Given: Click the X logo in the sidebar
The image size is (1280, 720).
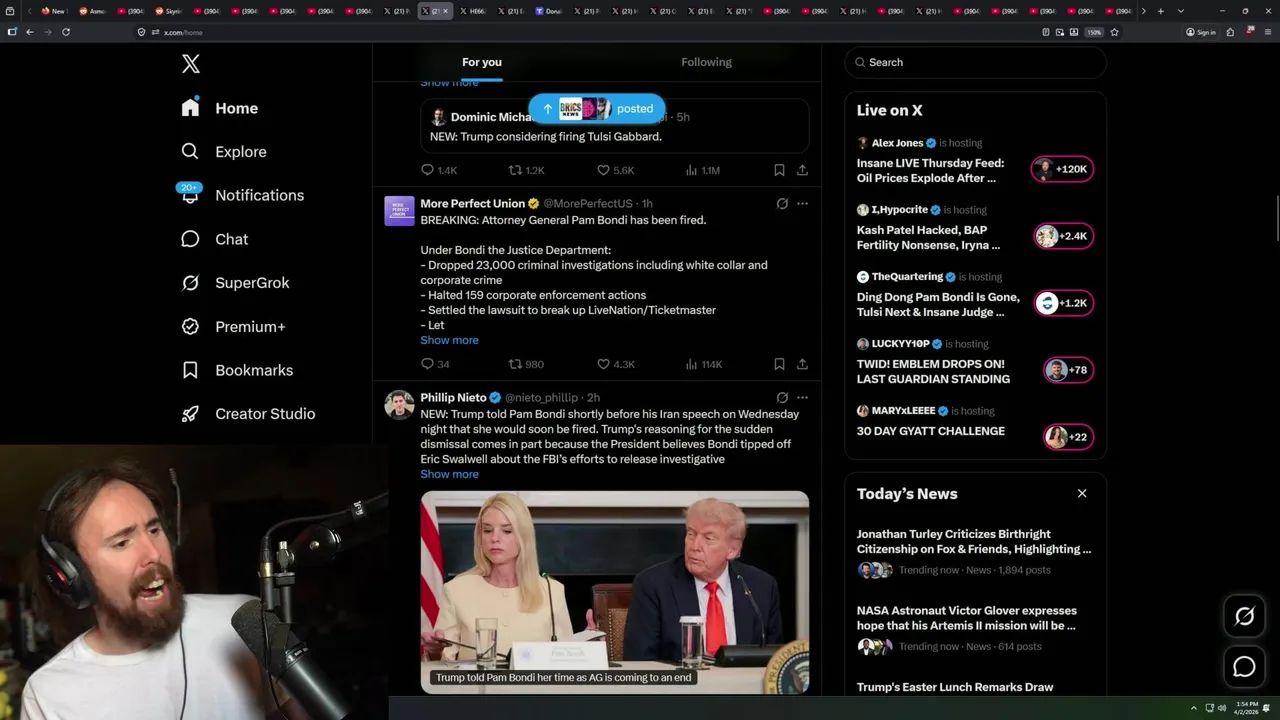Looking at the screenshot, I should coord(191,64).
